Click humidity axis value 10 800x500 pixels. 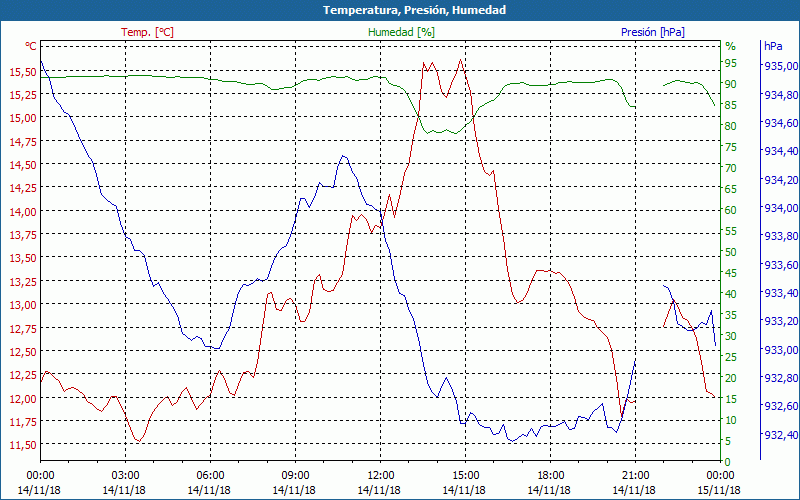point(731,420)
